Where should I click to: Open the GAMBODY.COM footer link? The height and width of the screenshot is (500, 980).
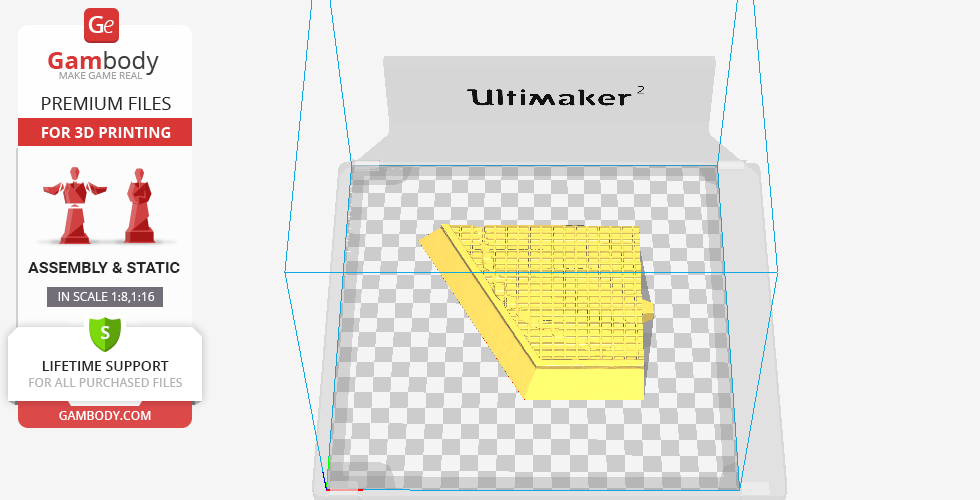click(105, 415)
